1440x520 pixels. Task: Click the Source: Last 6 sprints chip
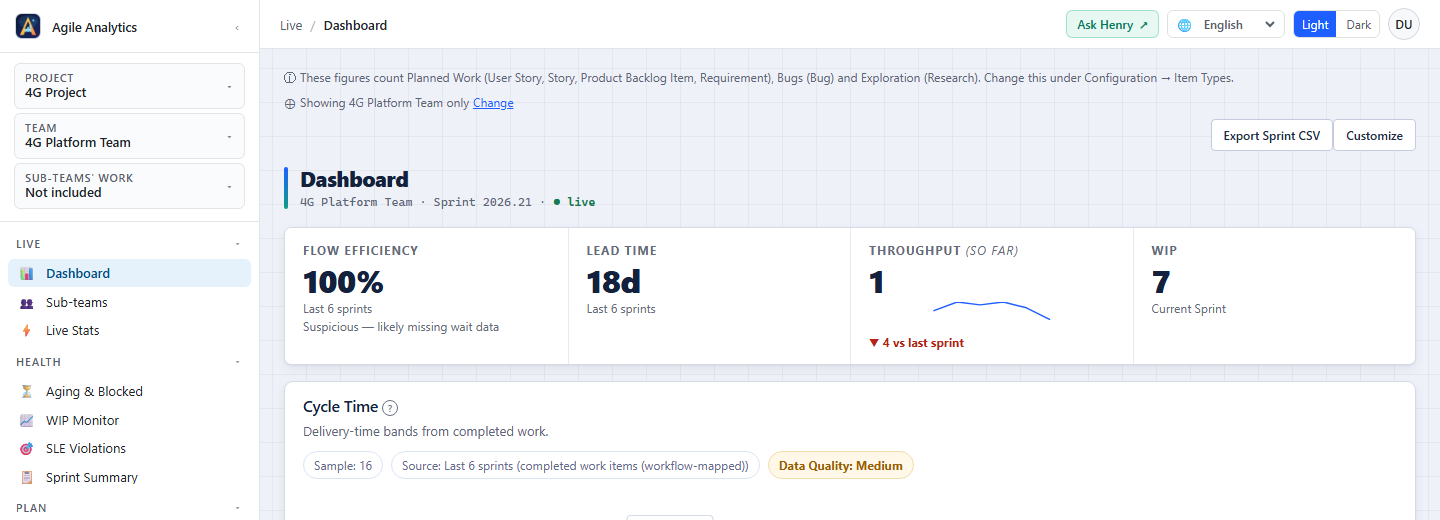[x=575, y=465]
